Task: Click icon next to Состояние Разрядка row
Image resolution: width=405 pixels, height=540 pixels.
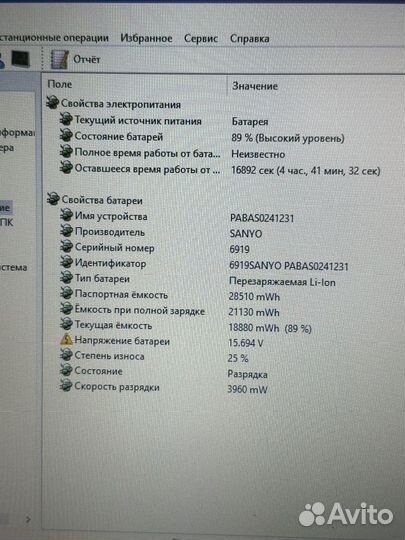Action: [x=66, y=370]
